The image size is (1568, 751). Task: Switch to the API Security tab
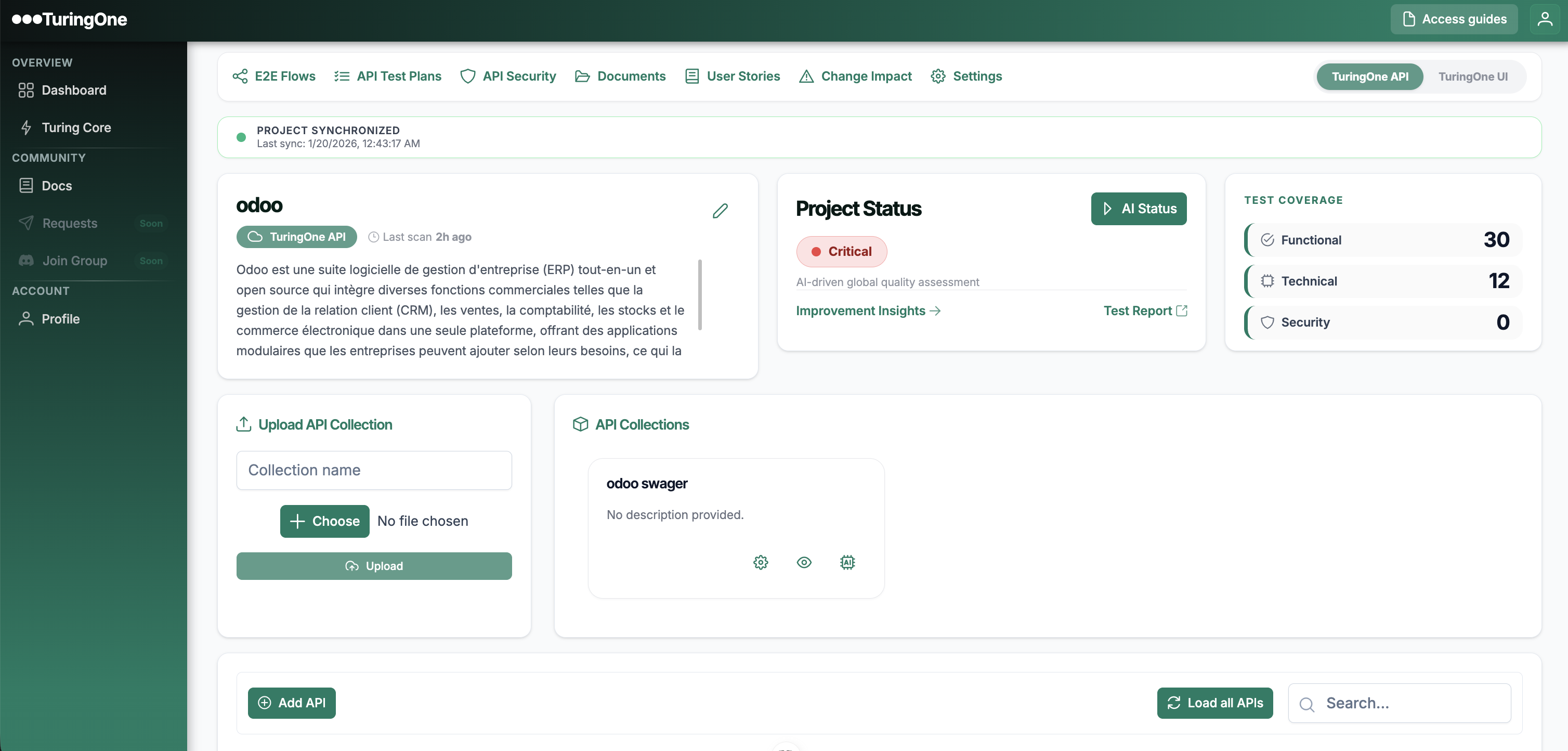(508, 76)
